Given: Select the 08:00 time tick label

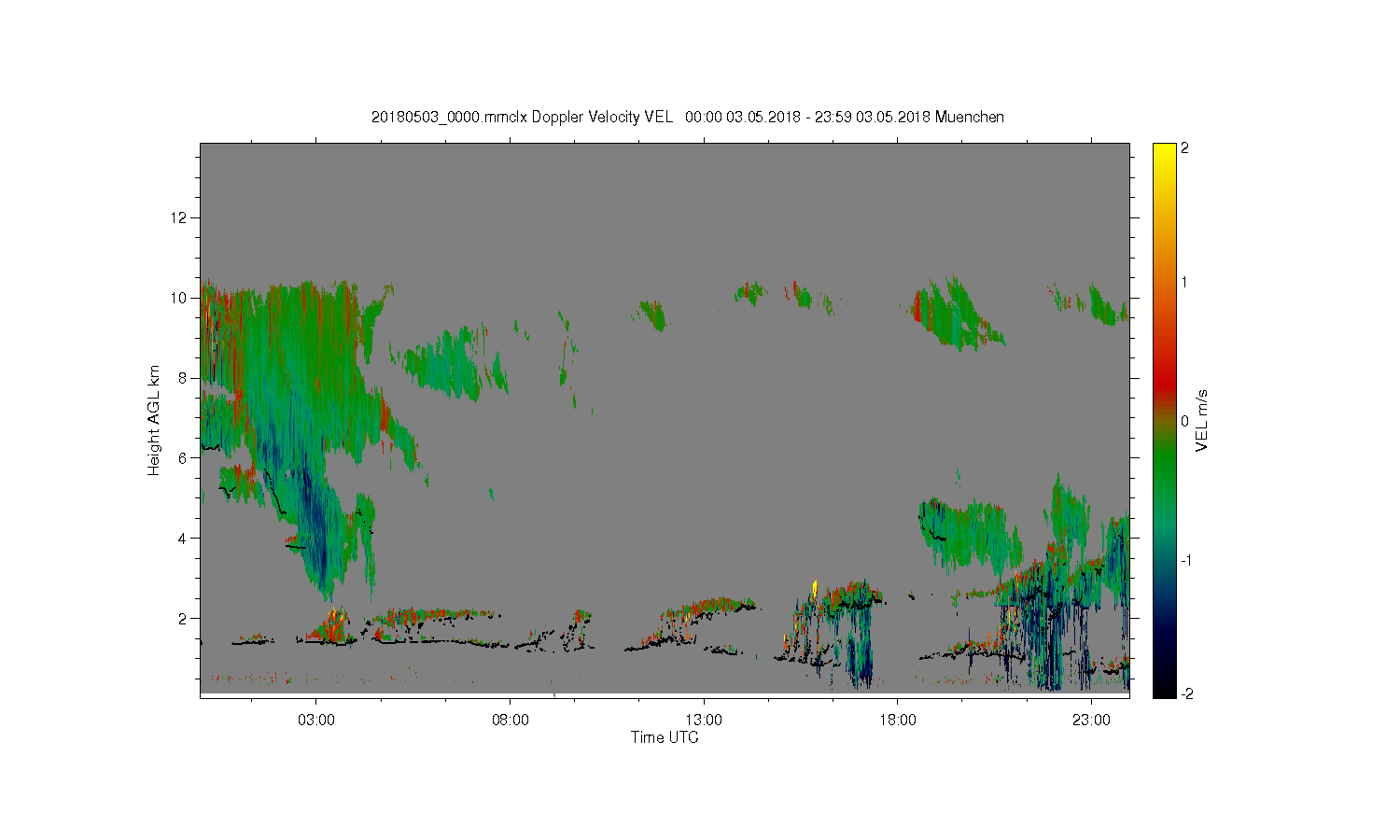Looking at the screenshot, I should point(511,721).
